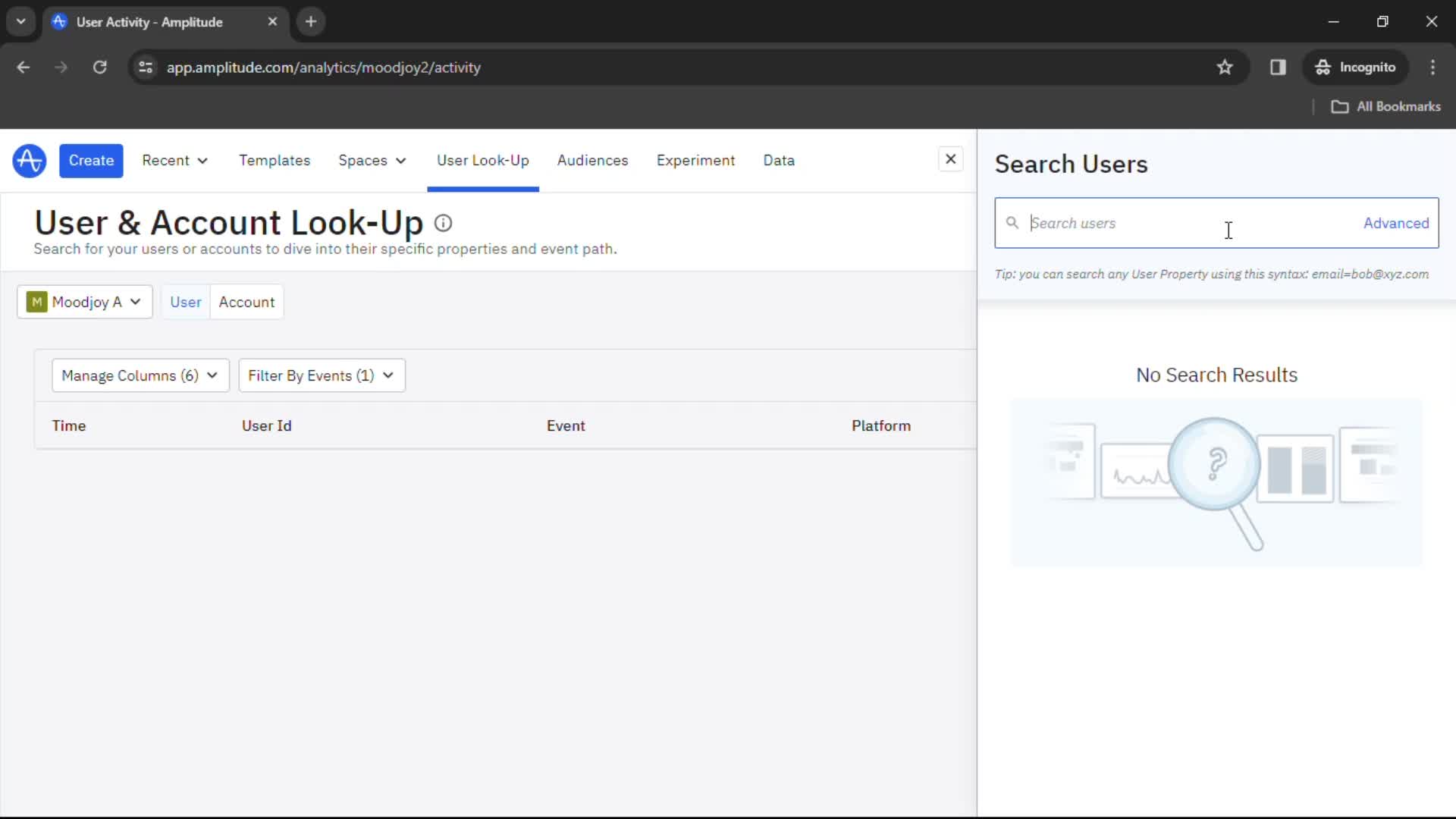Image resolution: width=1456 pixels, height=819 pixels.
Task: Open Data section
Action: (x=779, y=161)
